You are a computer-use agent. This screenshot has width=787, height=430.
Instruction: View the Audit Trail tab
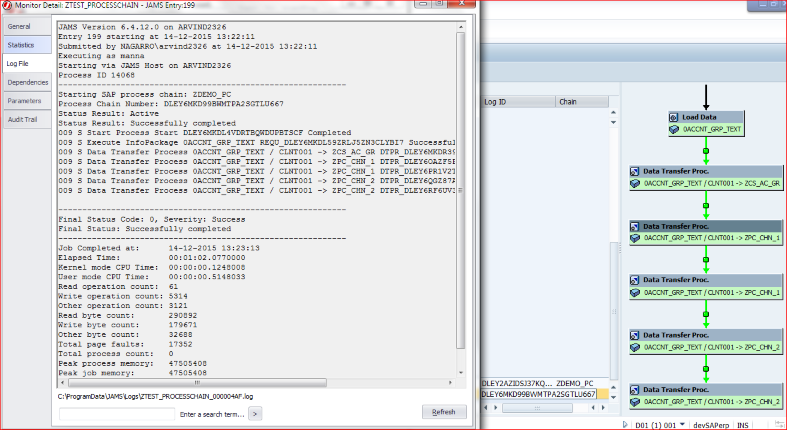point(27,119)
